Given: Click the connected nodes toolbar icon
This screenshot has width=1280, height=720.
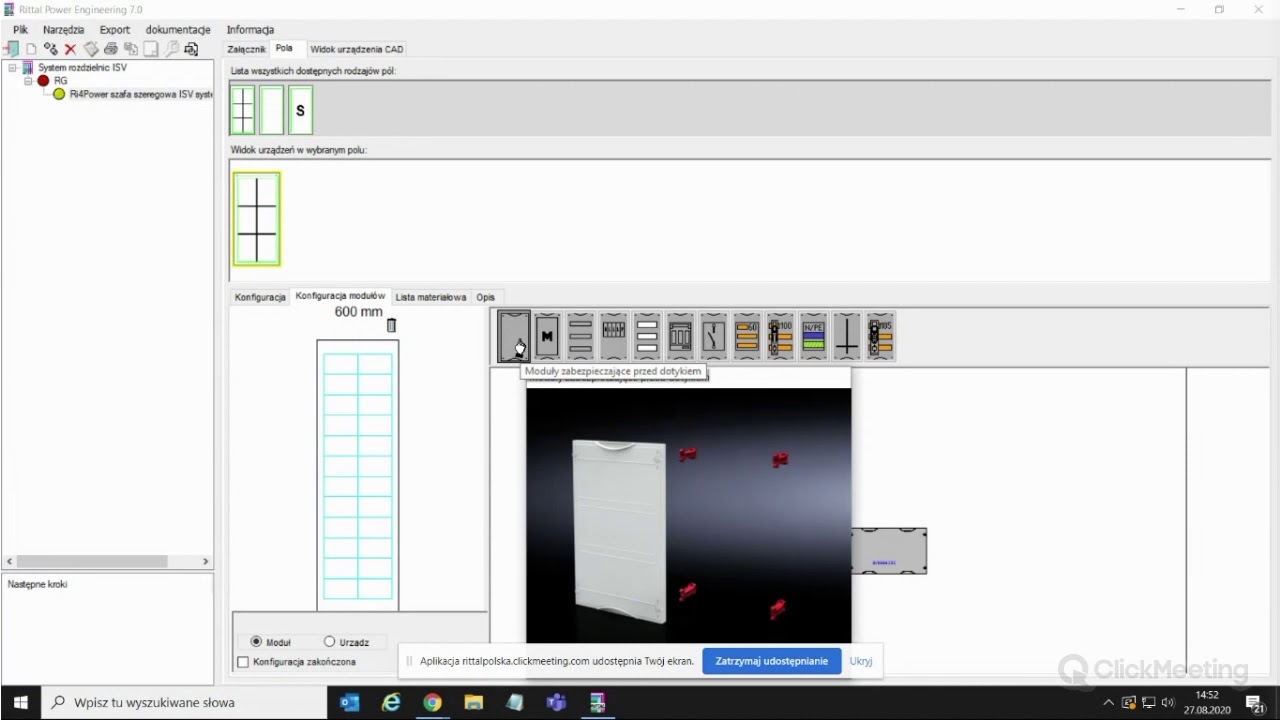Looking at the screenshot, I should point(51,48).
